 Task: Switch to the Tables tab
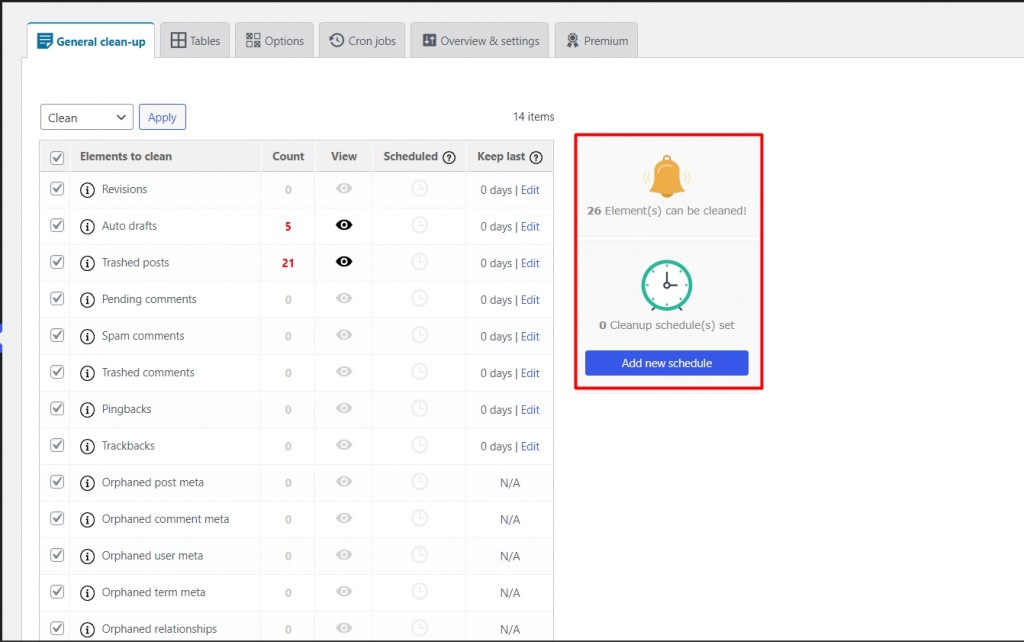point(195,40)
